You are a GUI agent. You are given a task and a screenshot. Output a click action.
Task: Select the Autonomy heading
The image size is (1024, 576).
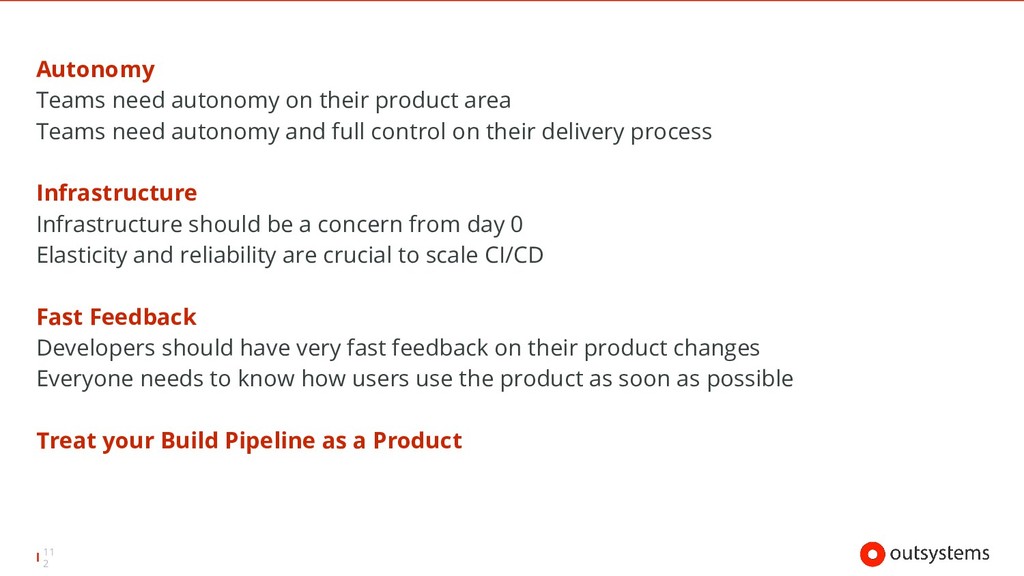tap(95, 69)
